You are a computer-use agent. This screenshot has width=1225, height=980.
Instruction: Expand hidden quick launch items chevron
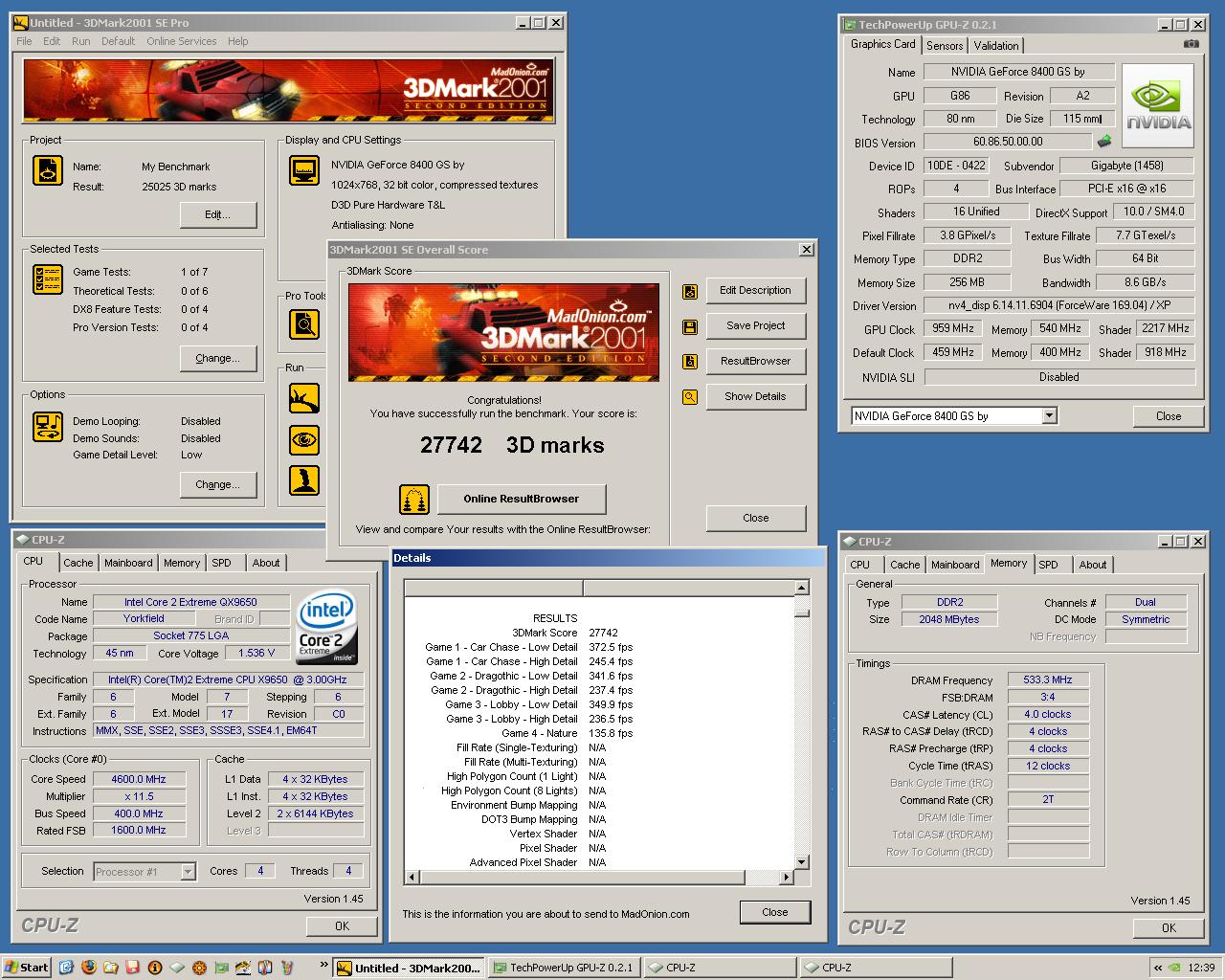click(323, 965)
